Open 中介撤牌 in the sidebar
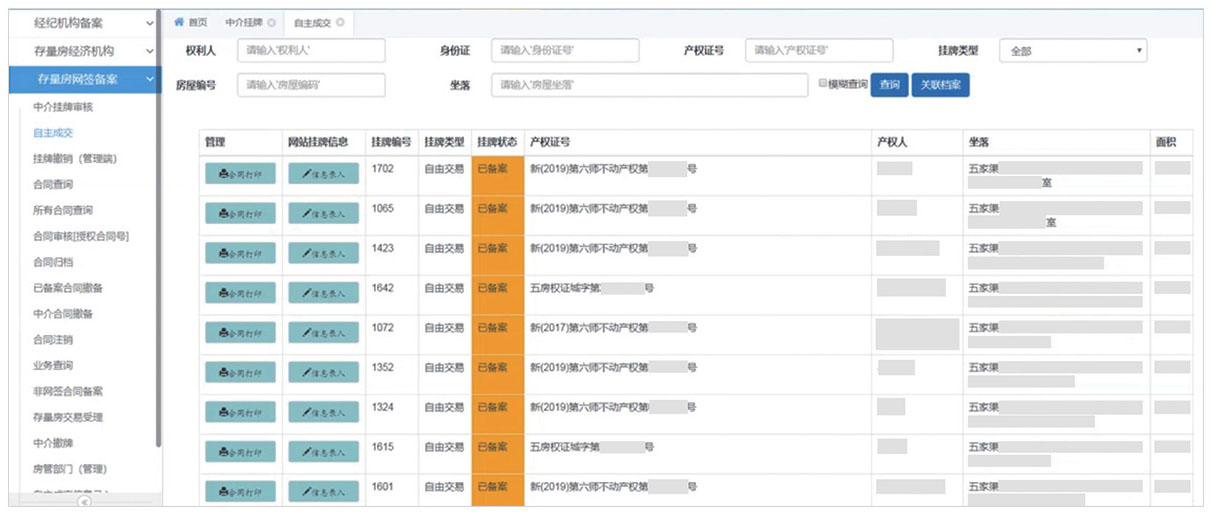This screenshot has width=1222, height=518. pos(53,443)
